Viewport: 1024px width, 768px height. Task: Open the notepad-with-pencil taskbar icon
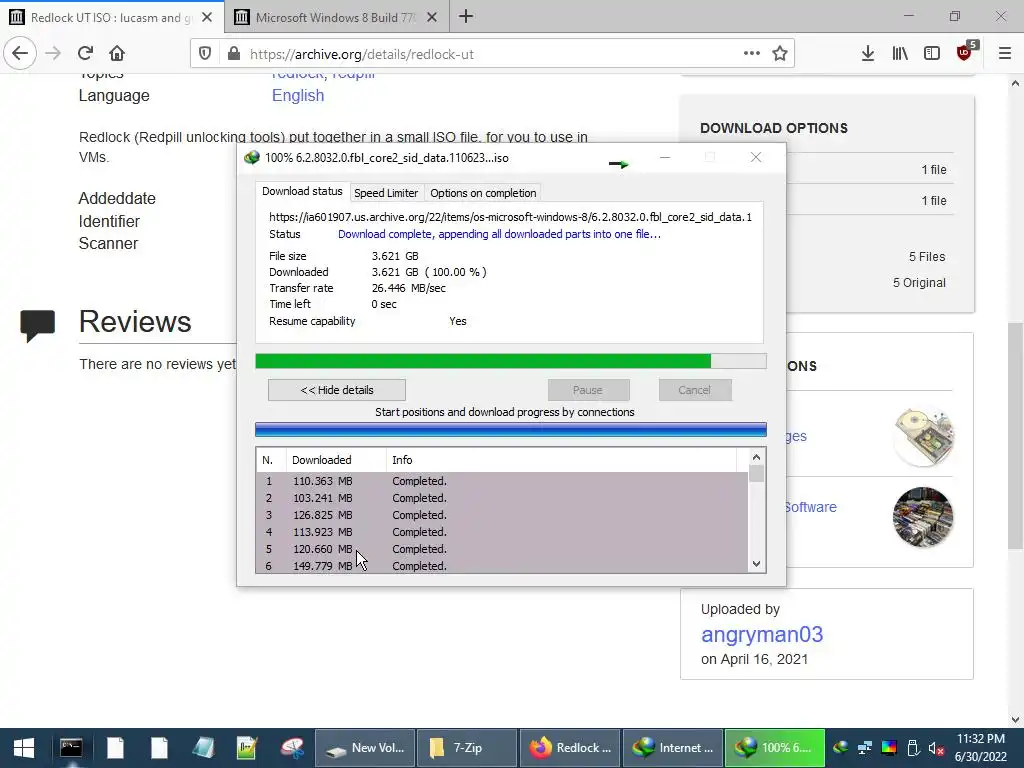coord(247,748)
